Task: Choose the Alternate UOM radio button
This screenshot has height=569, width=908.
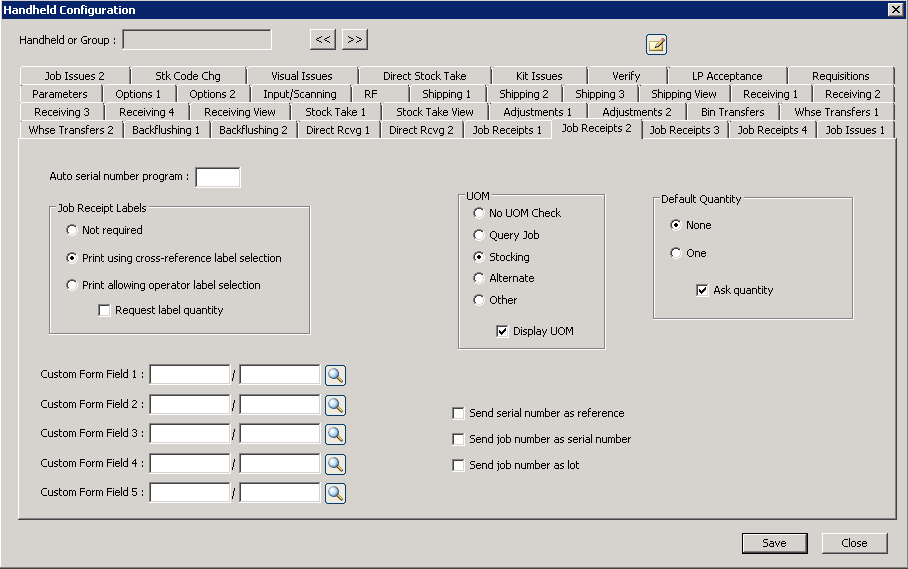Action: click(x=479, y=279)
